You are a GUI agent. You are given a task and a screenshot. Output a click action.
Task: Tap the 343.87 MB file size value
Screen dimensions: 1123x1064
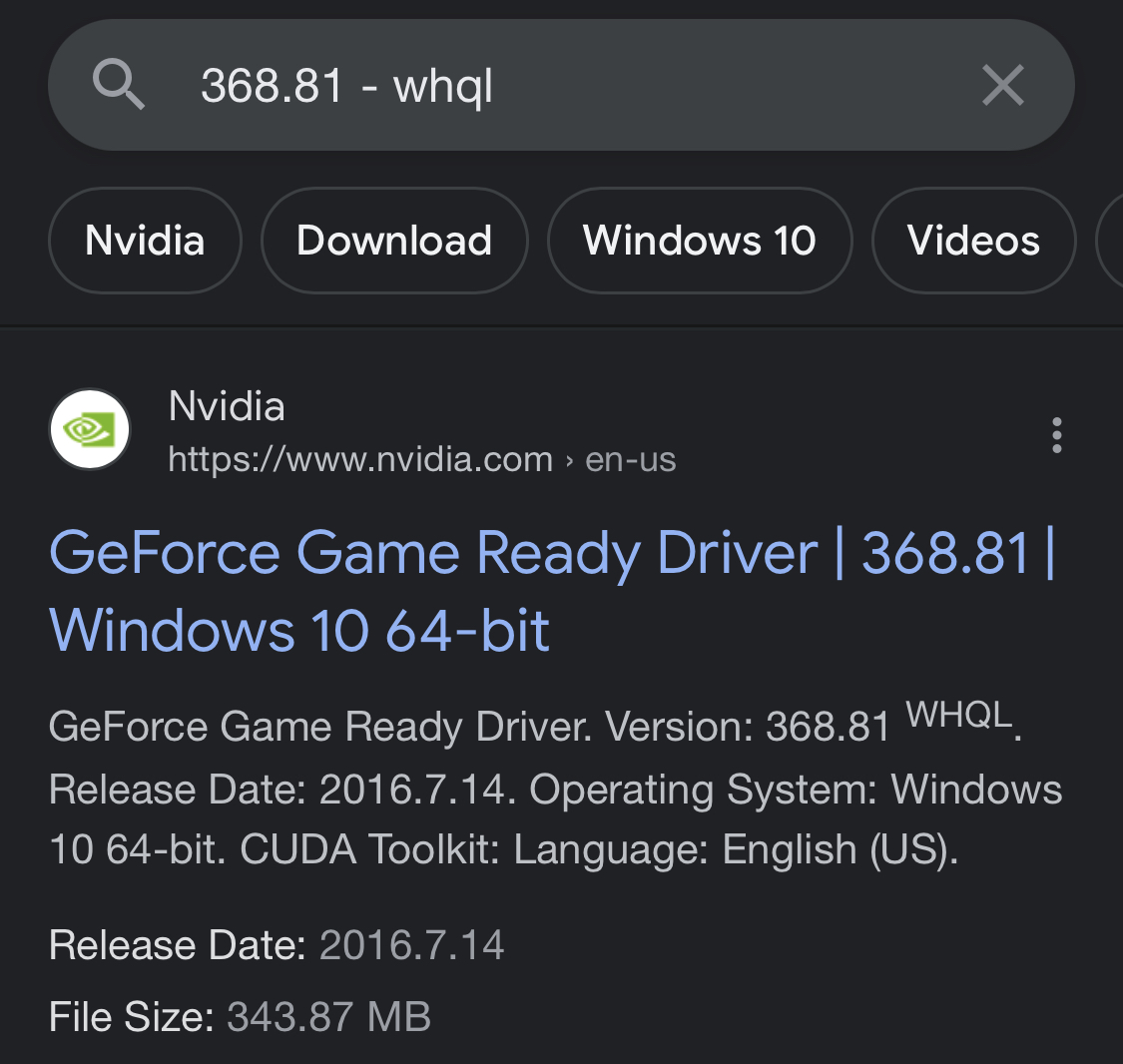click(x=328, y=1017)
